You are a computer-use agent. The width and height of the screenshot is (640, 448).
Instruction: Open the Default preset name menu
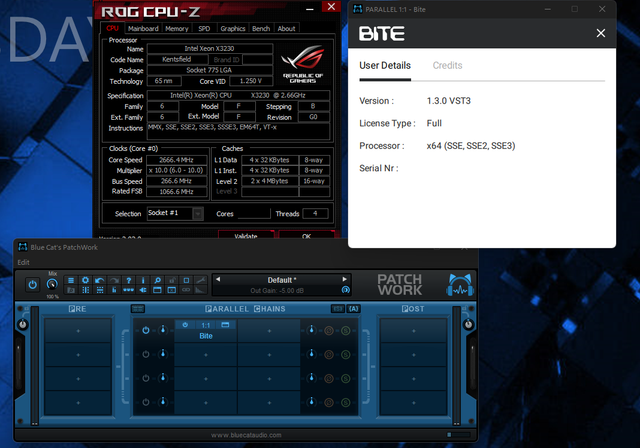282,280
